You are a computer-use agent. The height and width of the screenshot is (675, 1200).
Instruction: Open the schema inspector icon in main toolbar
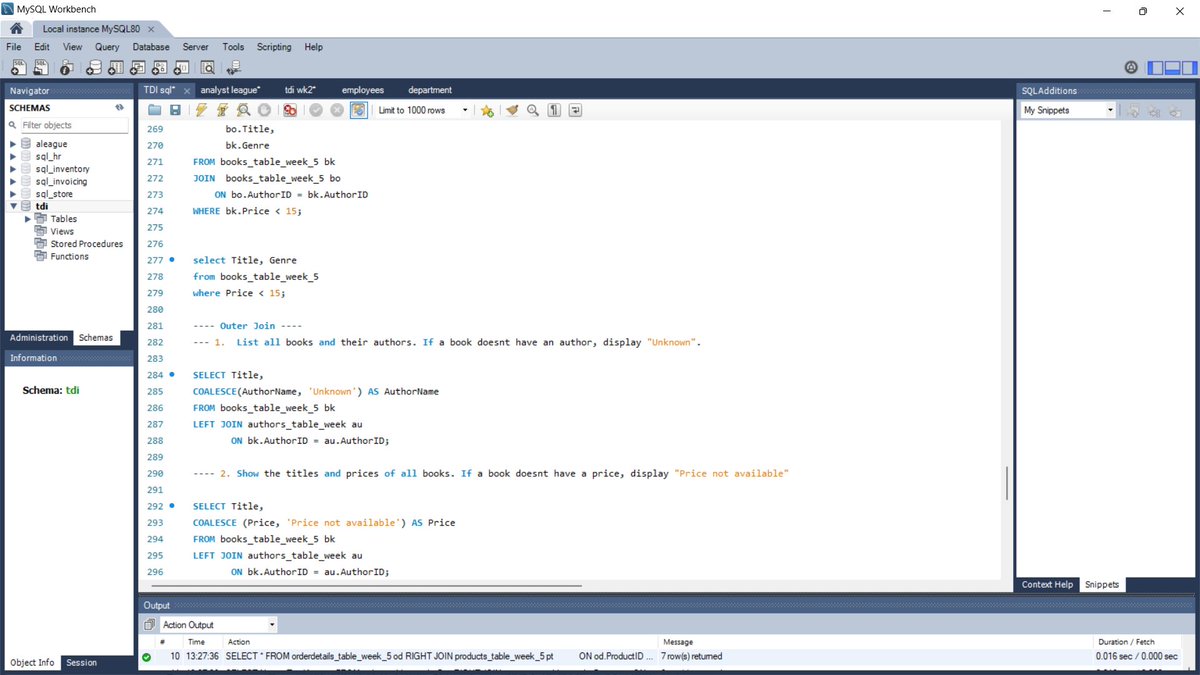point(66,68)
